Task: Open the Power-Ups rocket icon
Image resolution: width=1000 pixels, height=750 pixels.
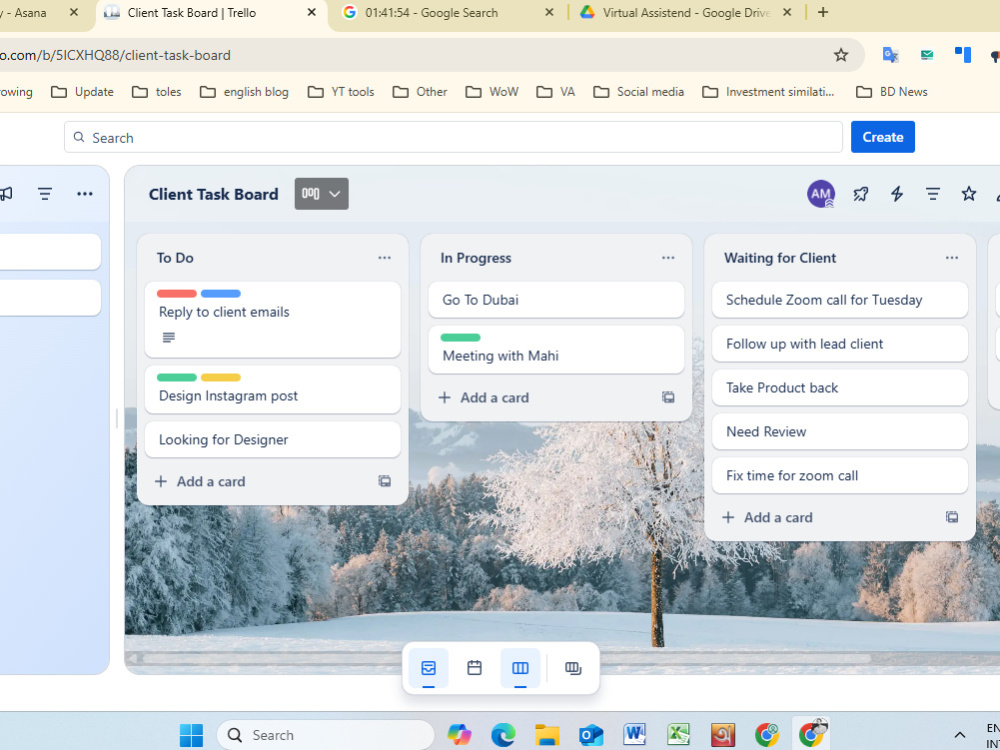Action: click(861, 194)
